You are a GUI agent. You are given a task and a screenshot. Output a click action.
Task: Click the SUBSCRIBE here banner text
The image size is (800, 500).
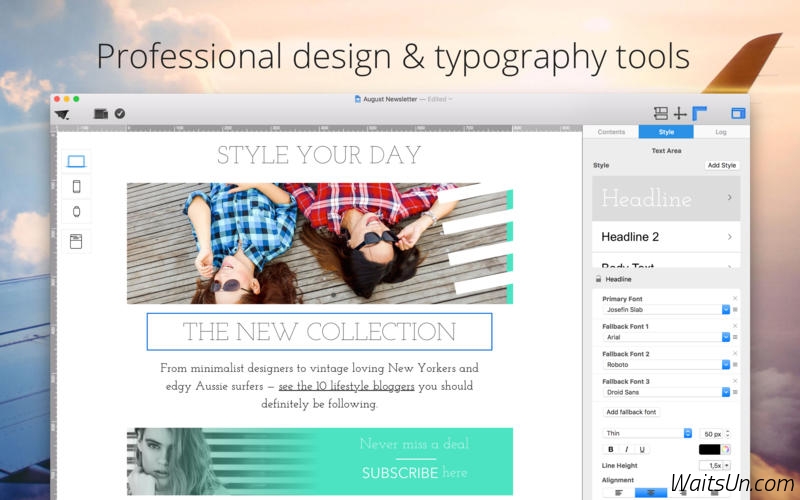click(414, 473)
